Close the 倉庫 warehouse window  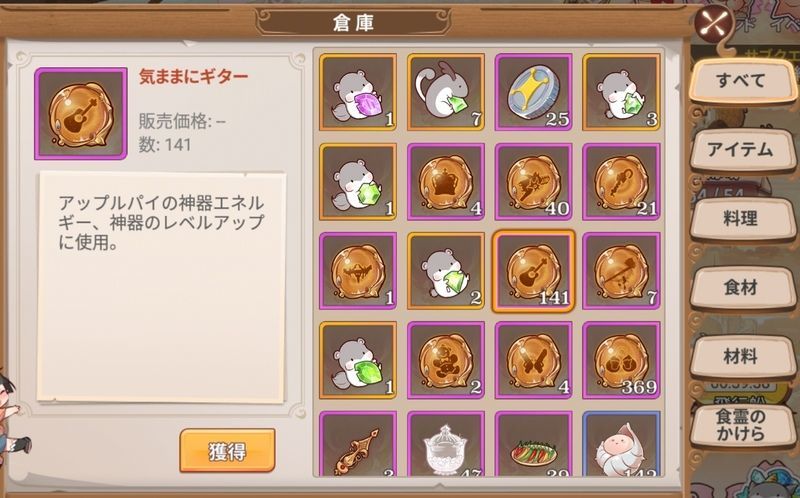pyautogui.click(x=713, y=23)
